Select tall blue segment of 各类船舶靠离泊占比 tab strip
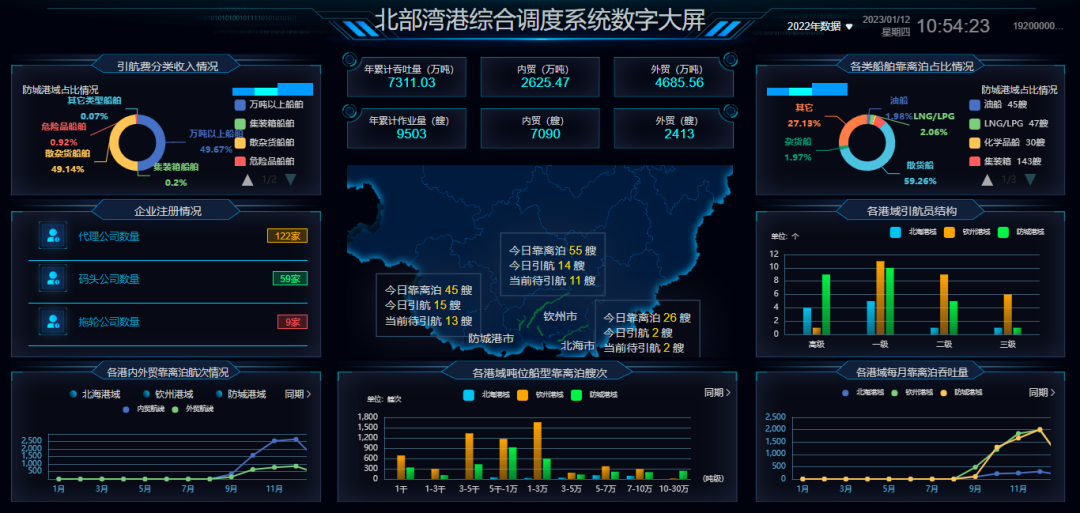Image resolution: width=1080 pixels, height=513 pixels. pyautogui.click(x=829, y=90)
